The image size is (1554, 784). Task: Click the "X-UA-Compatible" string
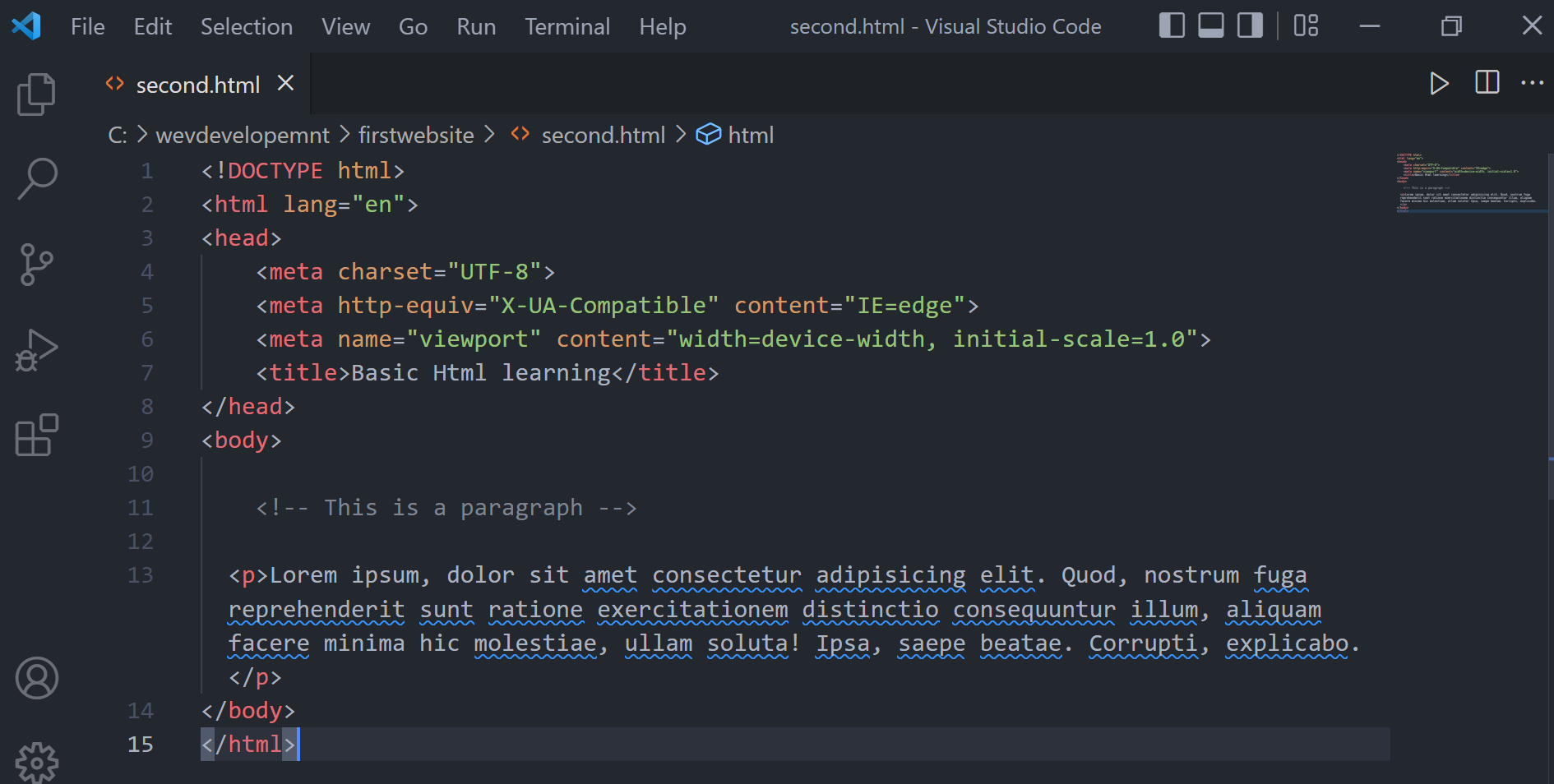pyautogui.click(x=604, y=306)
